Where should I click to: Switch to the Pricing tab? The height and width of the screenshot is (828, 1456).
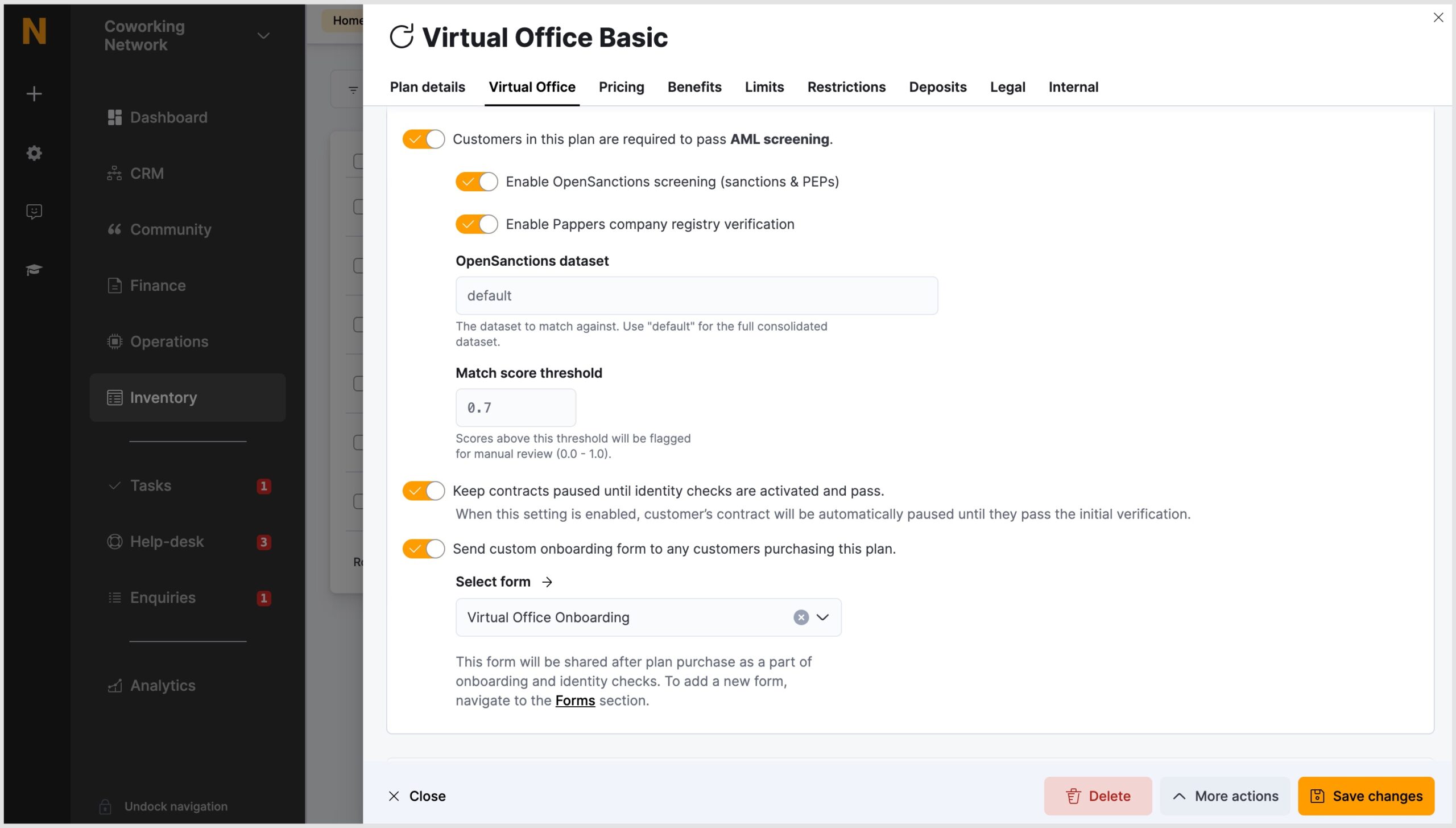point(621,87)
